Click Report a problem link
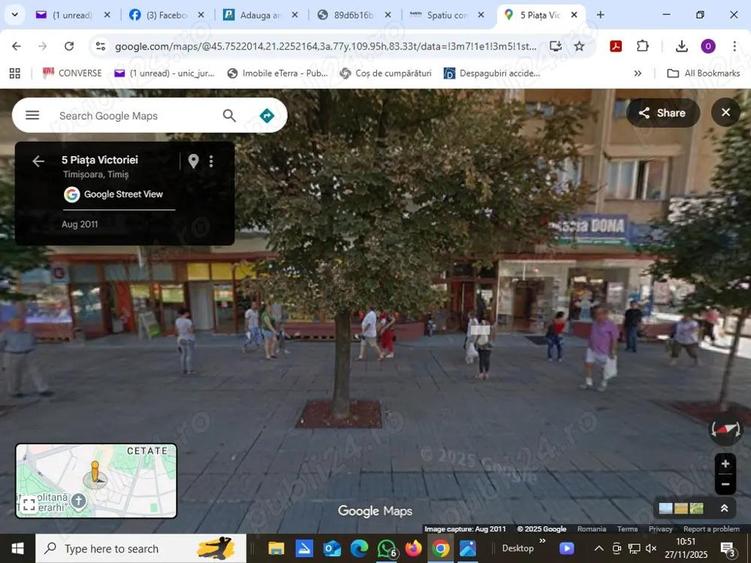751x563 pixels. click(x=711, y=529)
